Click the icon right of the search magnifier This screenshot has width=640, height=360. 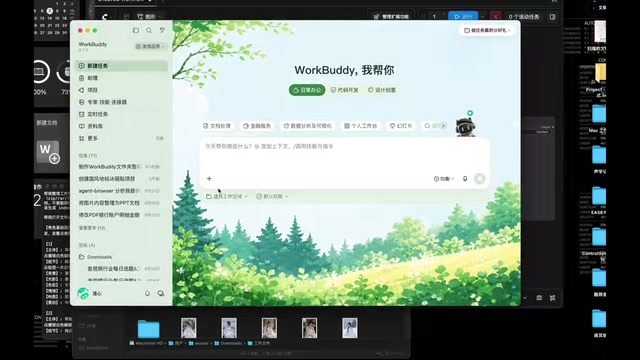click(x=162, y=30)
